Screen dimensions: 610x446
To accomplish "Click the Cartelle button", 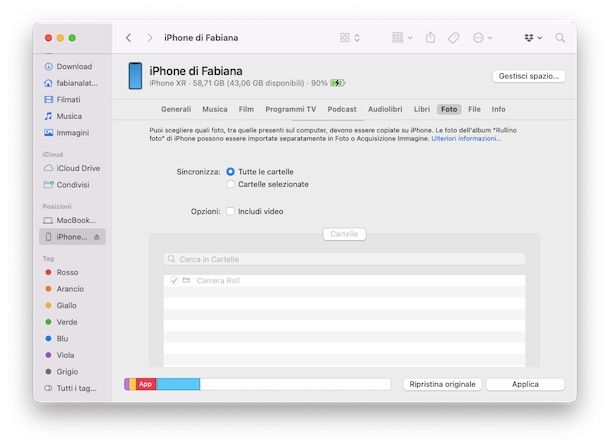I will pyautogui.click(x=344, y=234).
